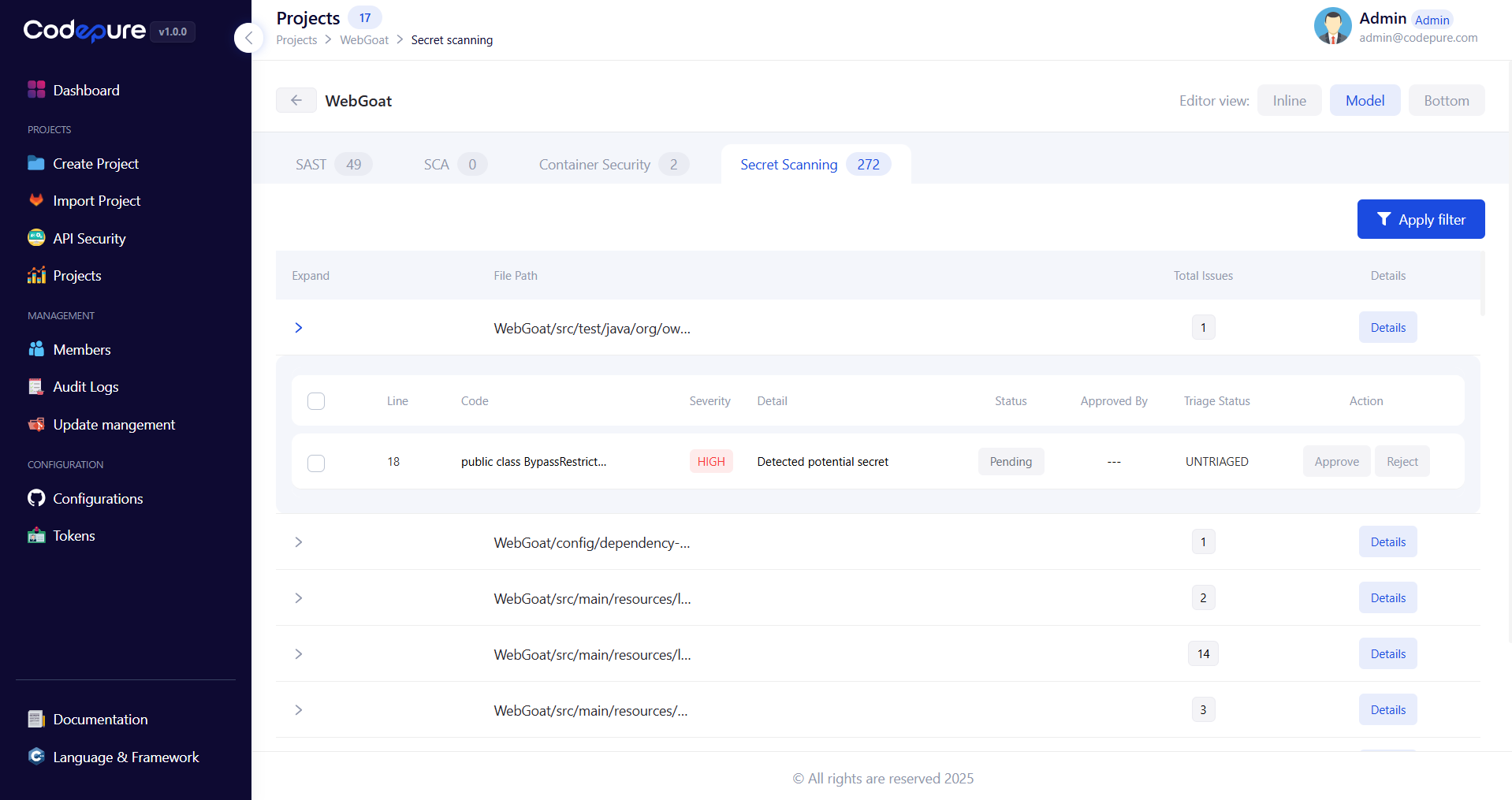Select the Secret Scanning tab
Image resolution: width=1512 pixels, height=800 pixels.
(x=816, y=164)
